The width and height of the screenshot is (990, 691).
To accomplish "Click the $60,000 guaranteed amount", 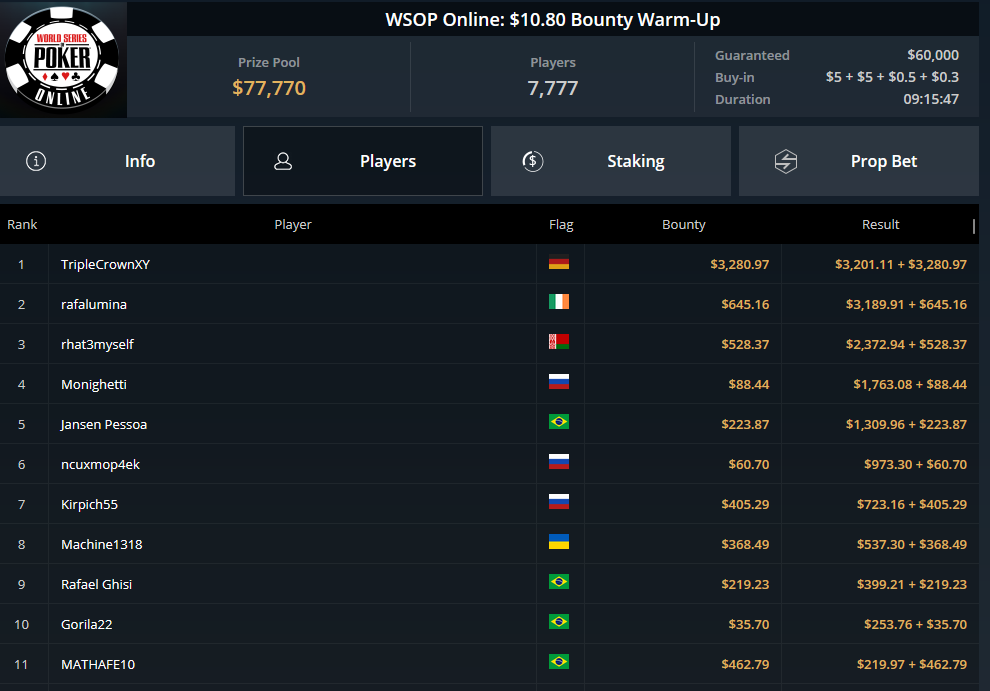I will pyautogui.click(x=933, y=55).
